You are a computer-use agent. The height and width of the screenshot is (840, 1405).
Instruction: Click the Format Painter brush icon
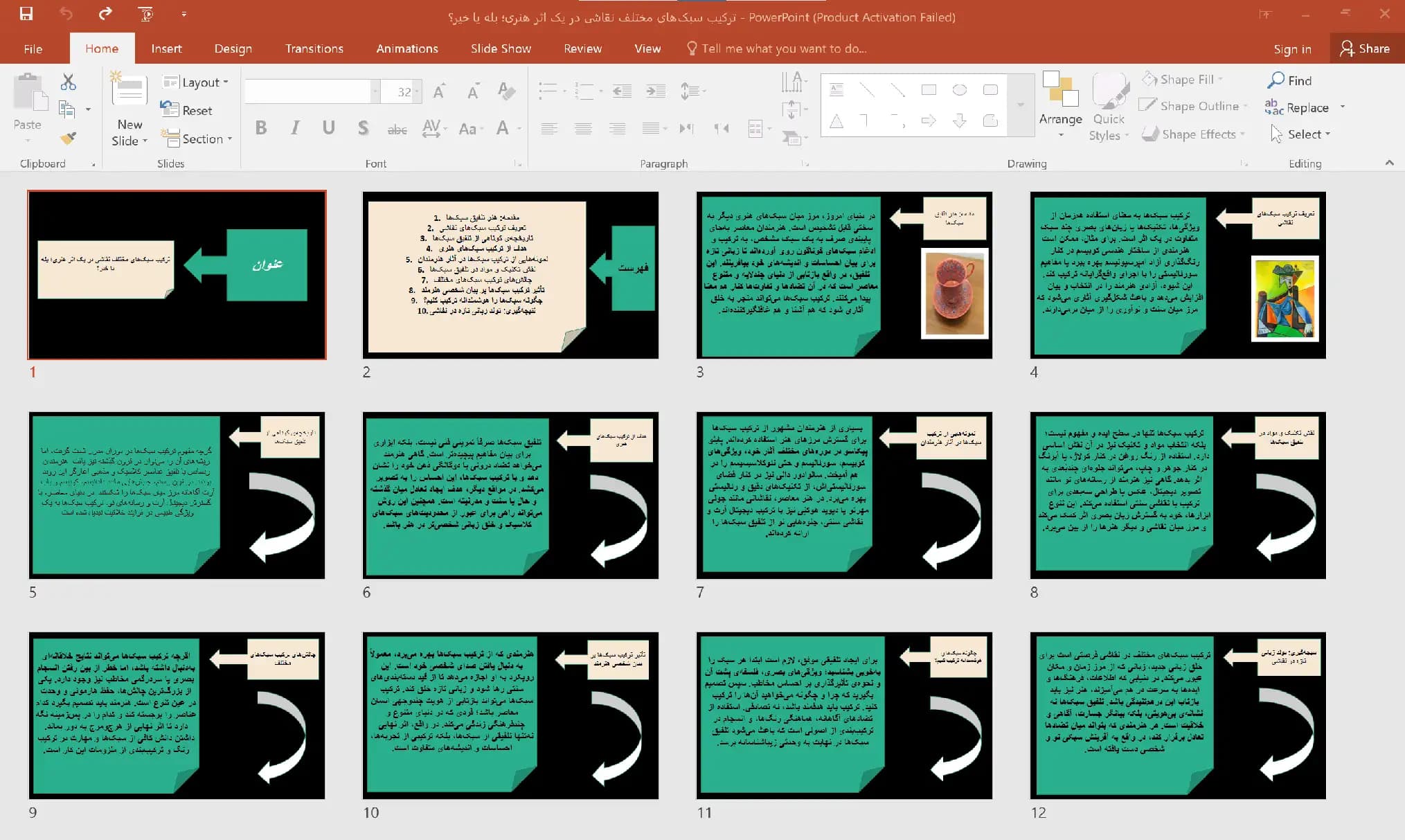click(68, 138)
